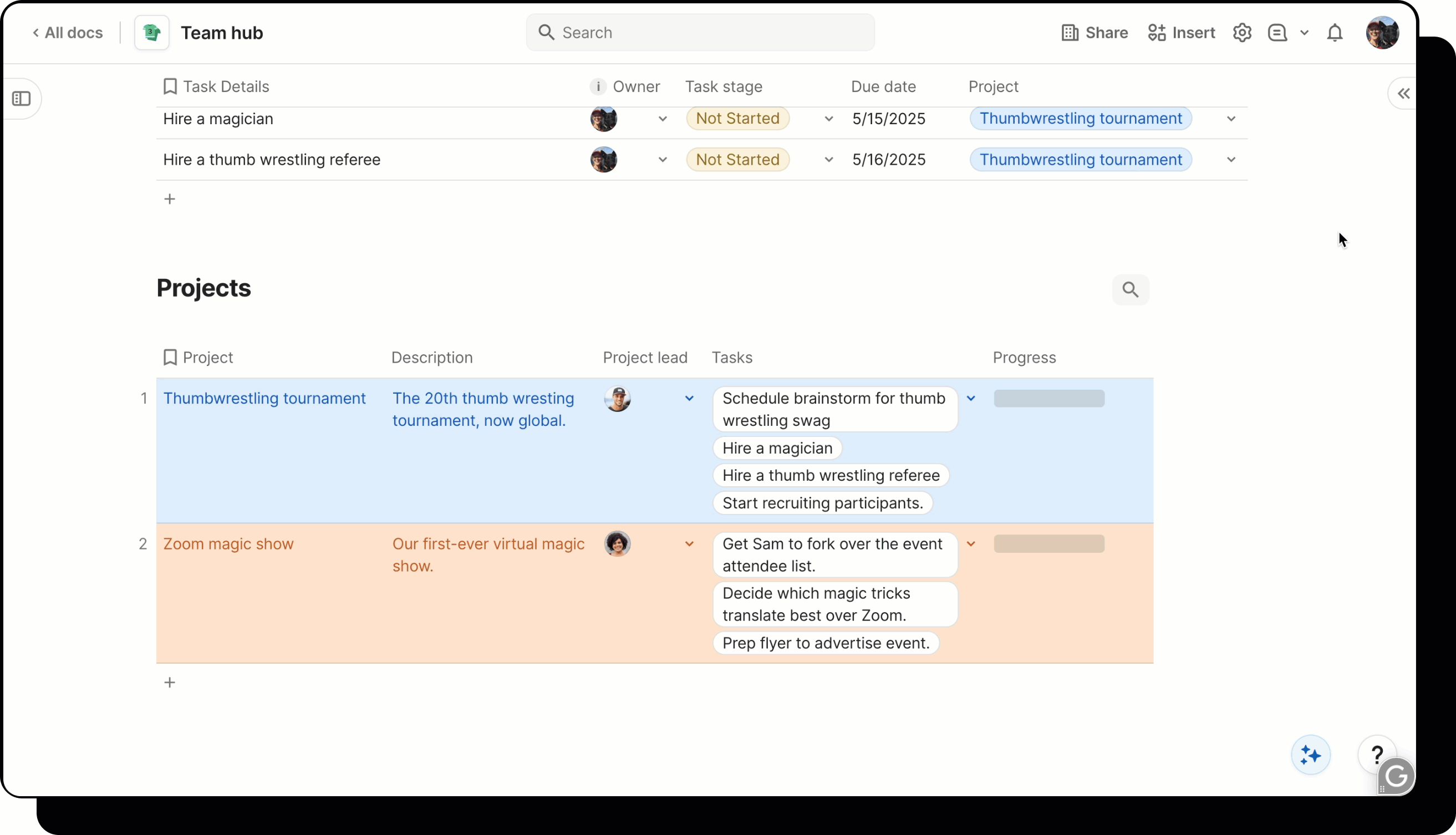Click Zoom magic show progress bar

(1049, 544)
